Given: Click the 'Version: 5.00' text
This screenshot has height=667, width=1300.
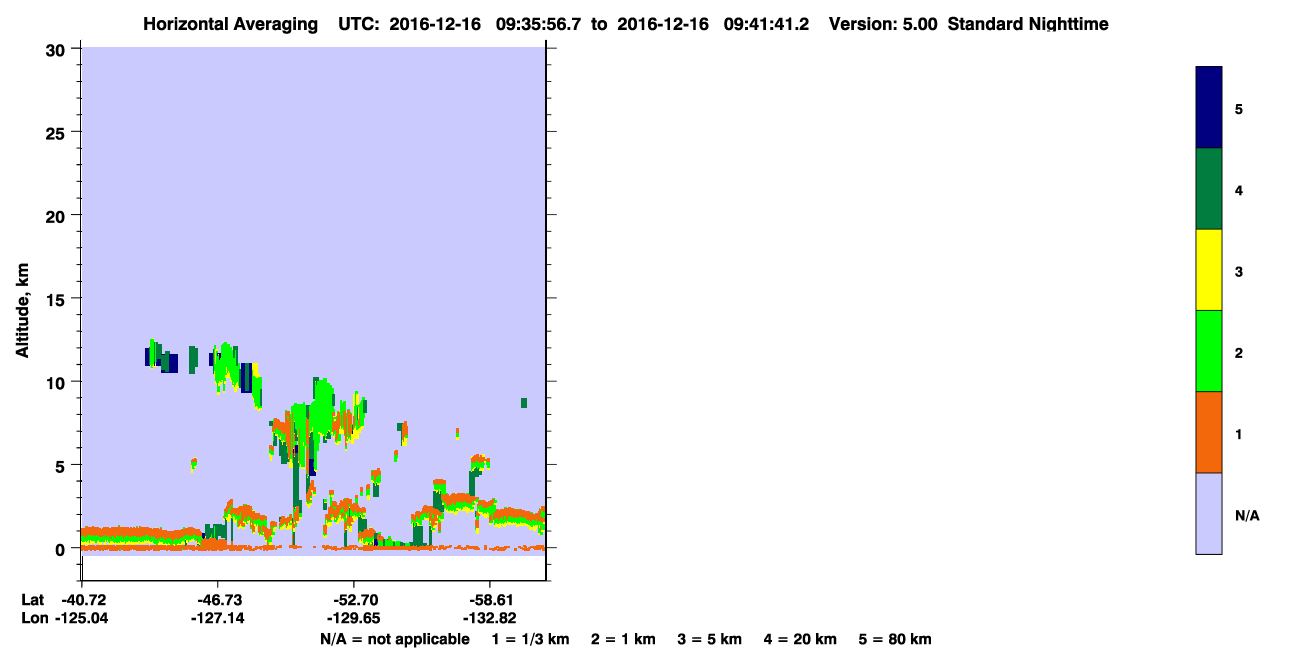Looking at the screenshot, I should point(883,24).
